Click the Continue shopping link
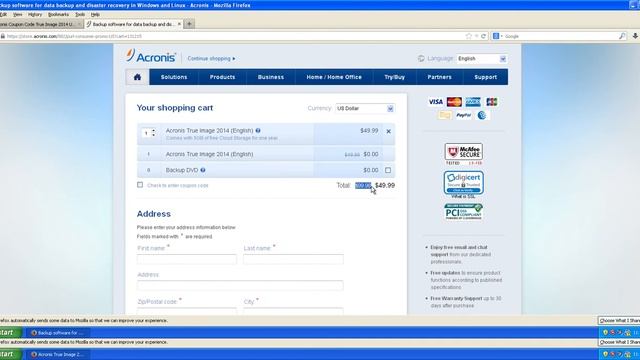This screenshot has height=360, width=640. click(211, 58)
